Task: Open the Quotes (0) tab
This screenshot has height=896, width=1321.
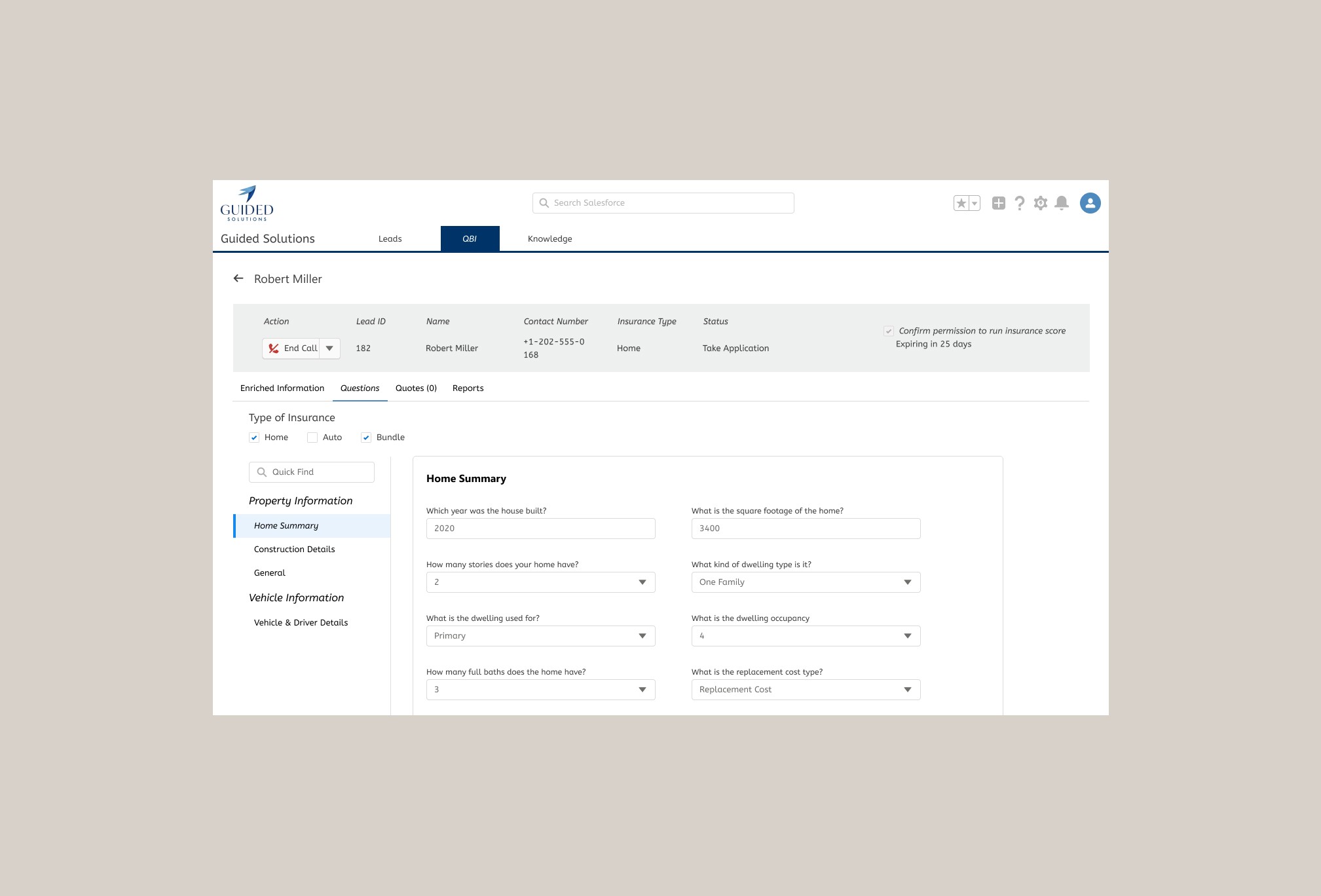Action: pyautogui.click(x=416, y=388)
